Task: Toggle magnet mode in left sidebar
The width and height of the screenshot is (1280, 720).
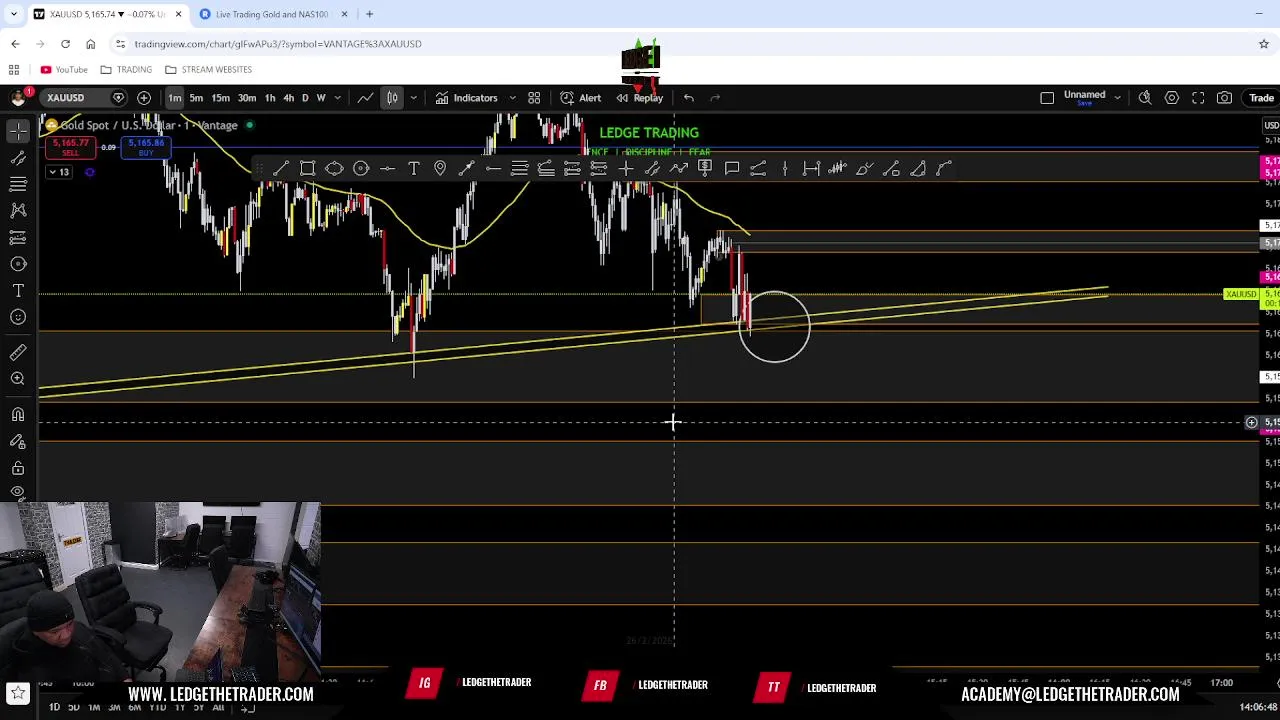Action: (18, 414)
